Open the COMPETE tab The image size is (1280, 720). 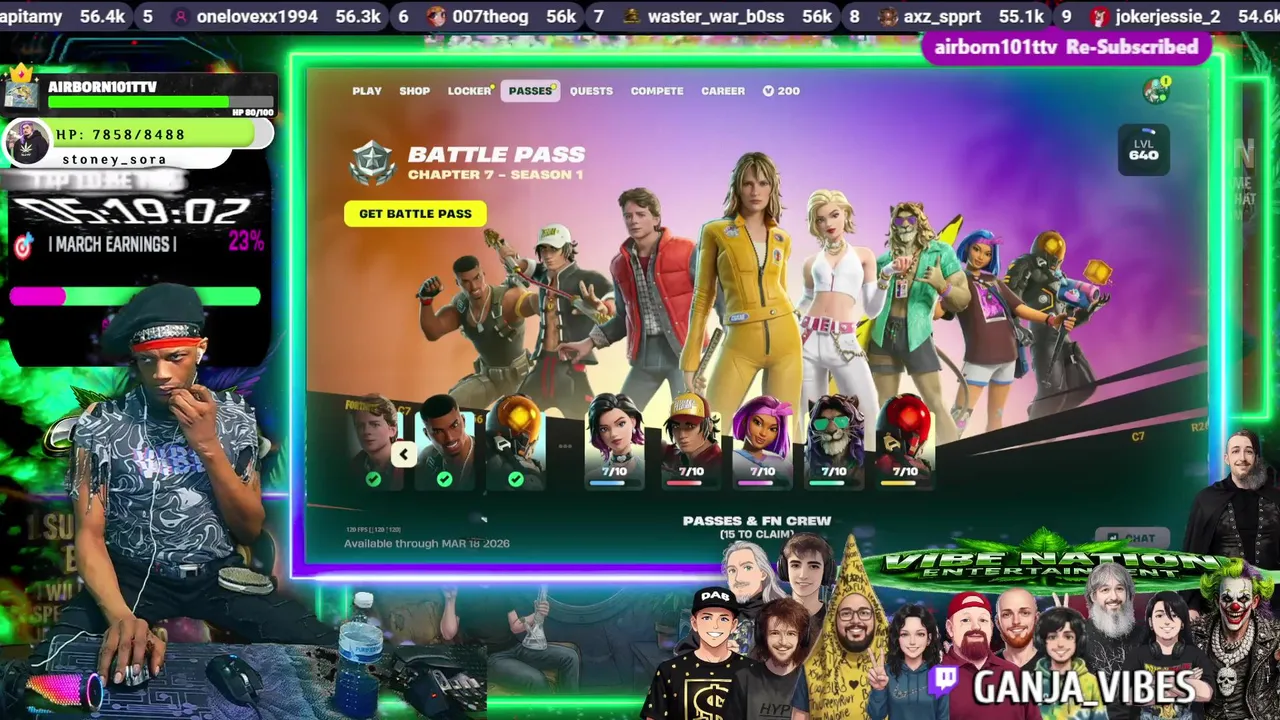coord(657,91)
